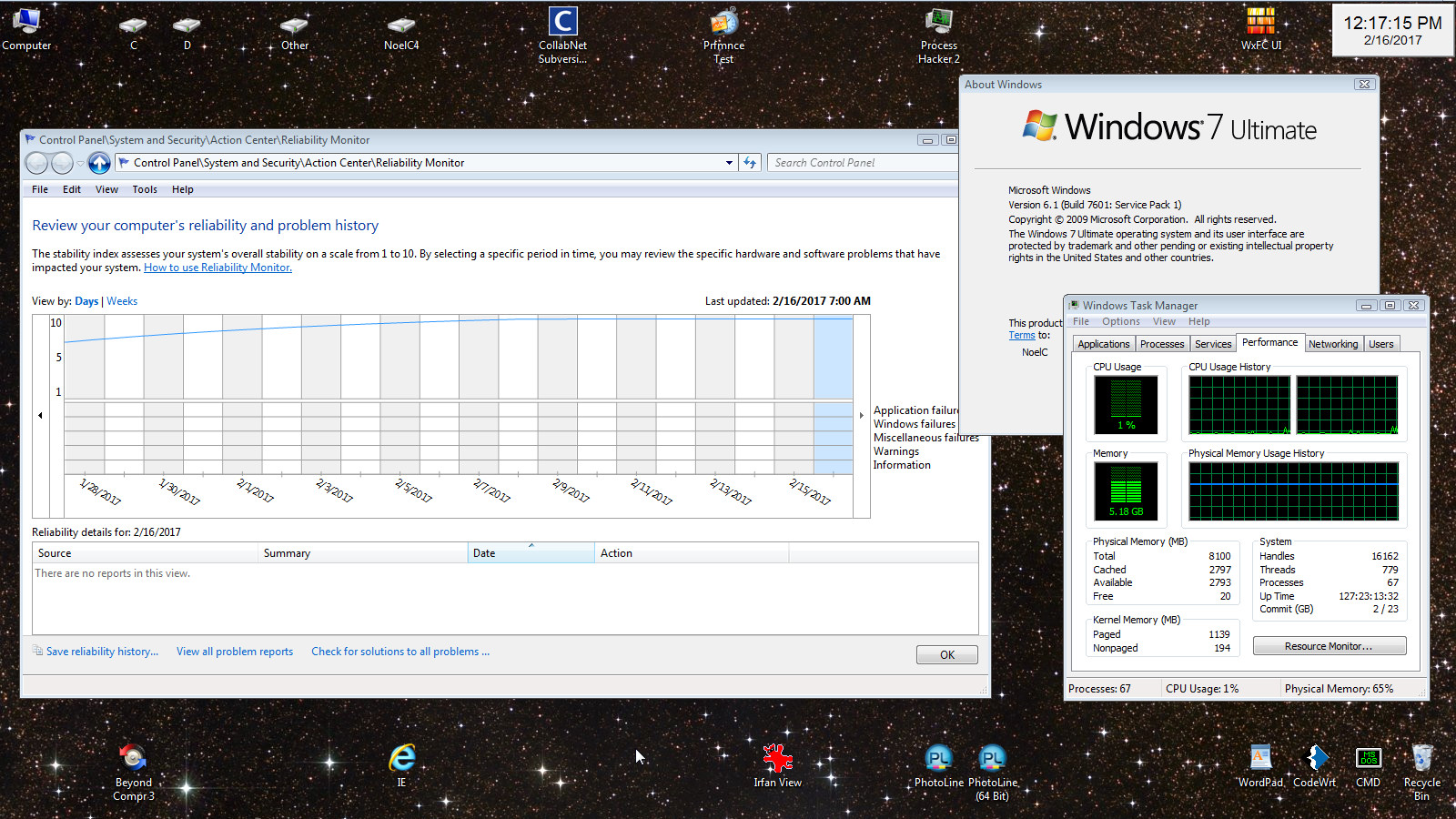
Task: Open the Tools menu in Reliability Monitor
Action: click(x=145, y=189)
